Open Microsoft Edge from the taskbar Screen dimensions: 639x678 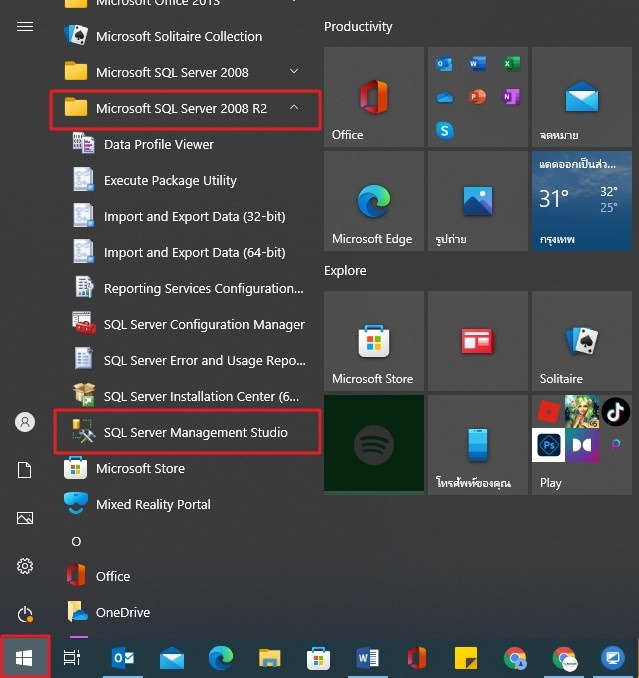[x=221, y=658]
